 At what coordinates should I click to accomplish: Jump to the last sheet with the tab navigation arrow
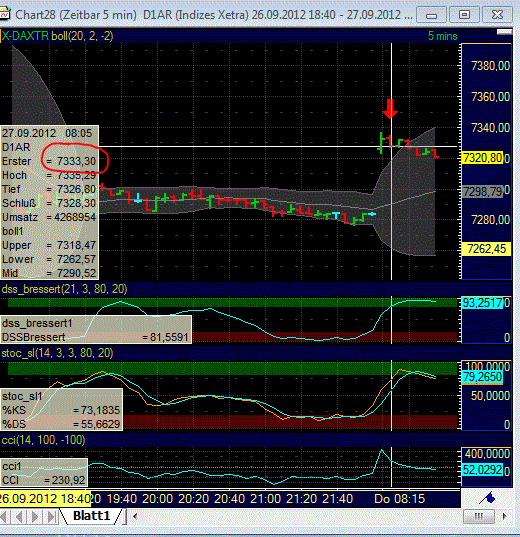(x=51, y=516)
